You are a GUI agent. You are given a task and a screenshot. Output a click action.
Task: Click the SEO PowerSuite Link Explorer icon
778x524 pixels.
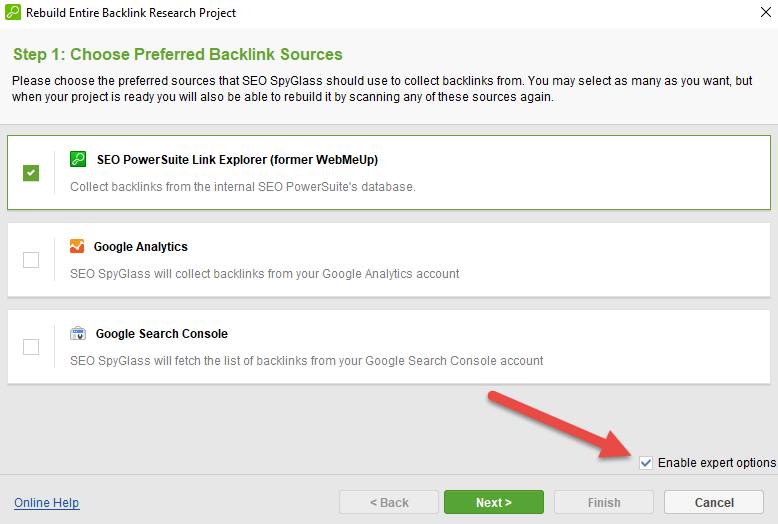78,159
